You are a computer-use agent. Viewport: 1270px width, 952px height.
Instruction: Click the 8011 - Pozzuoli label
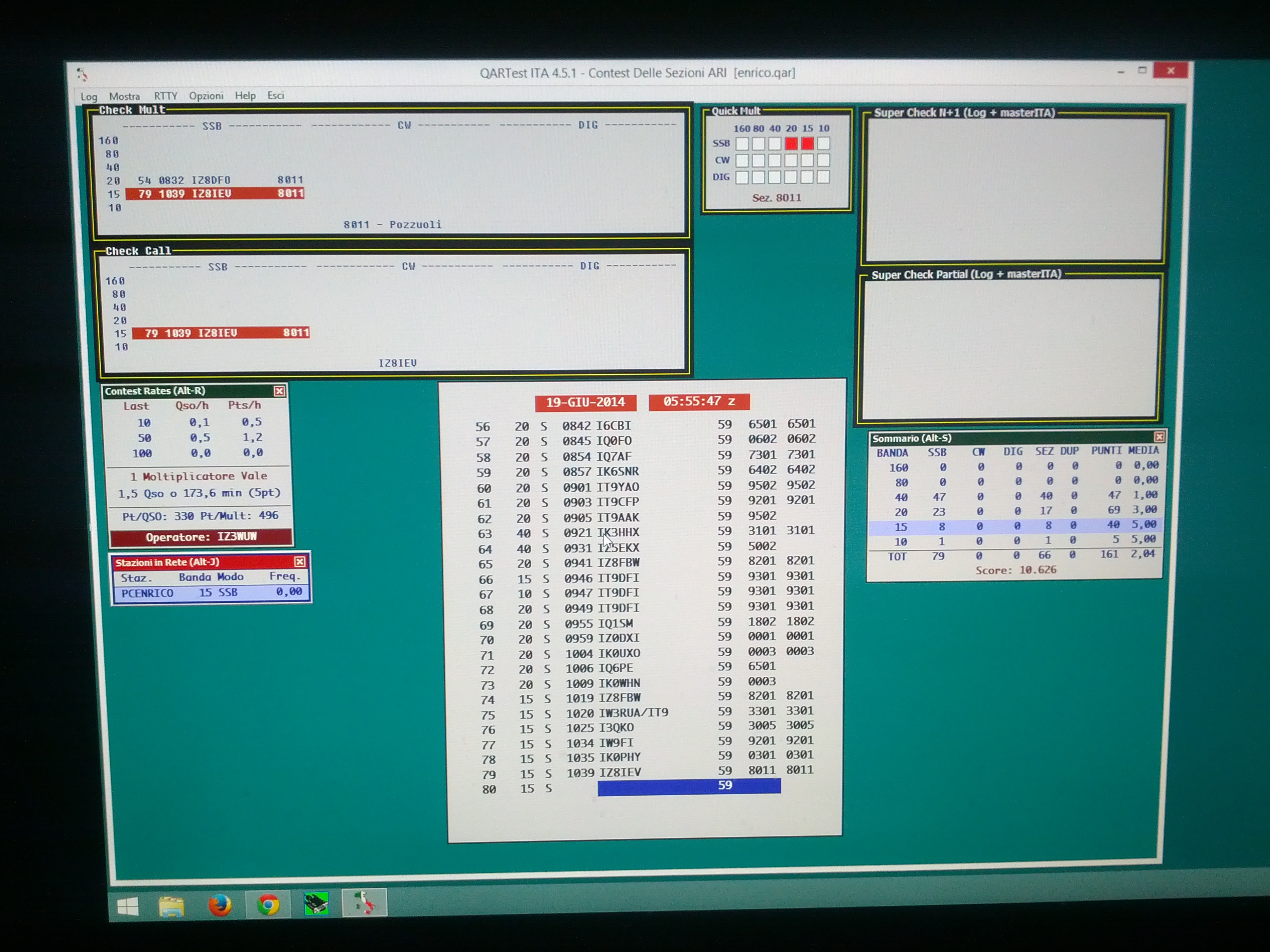click(393, 224)
